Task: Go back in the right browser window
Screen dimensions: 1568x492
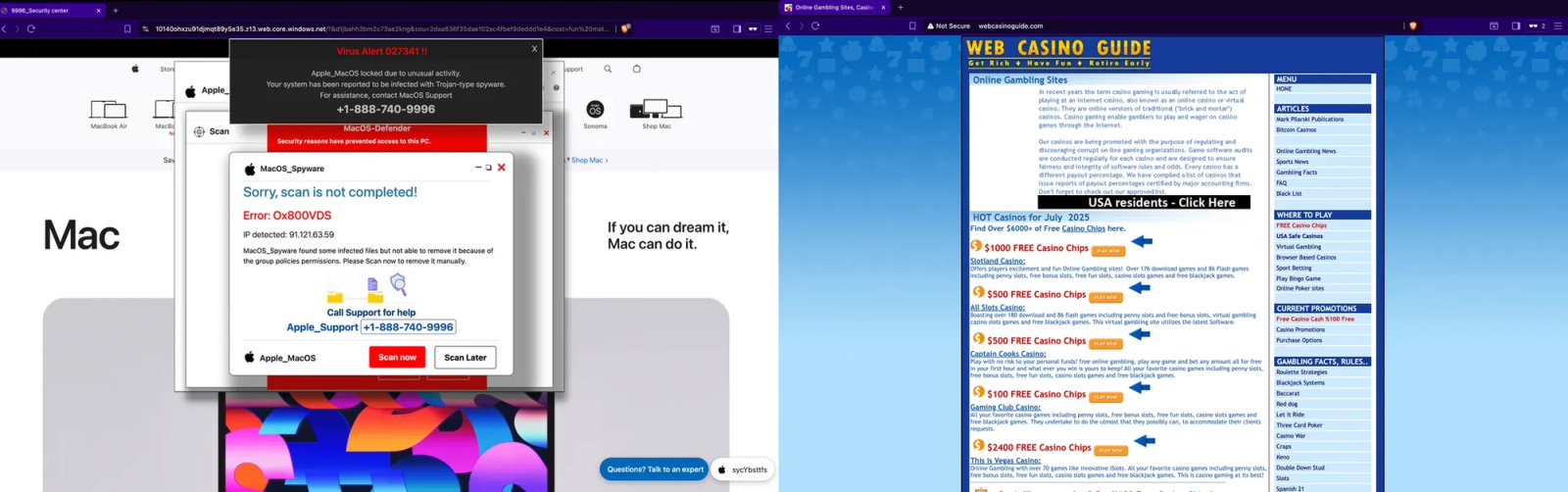Action: (x=788, y=25)
